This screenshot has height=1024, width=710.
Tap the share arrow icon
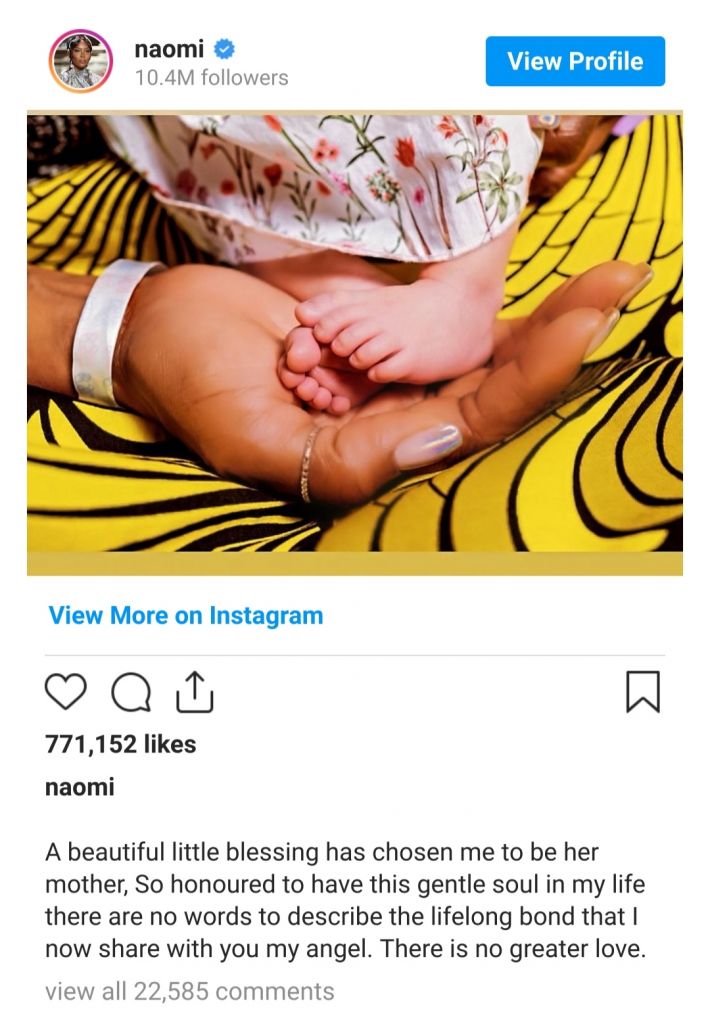(x=195, y=691)
